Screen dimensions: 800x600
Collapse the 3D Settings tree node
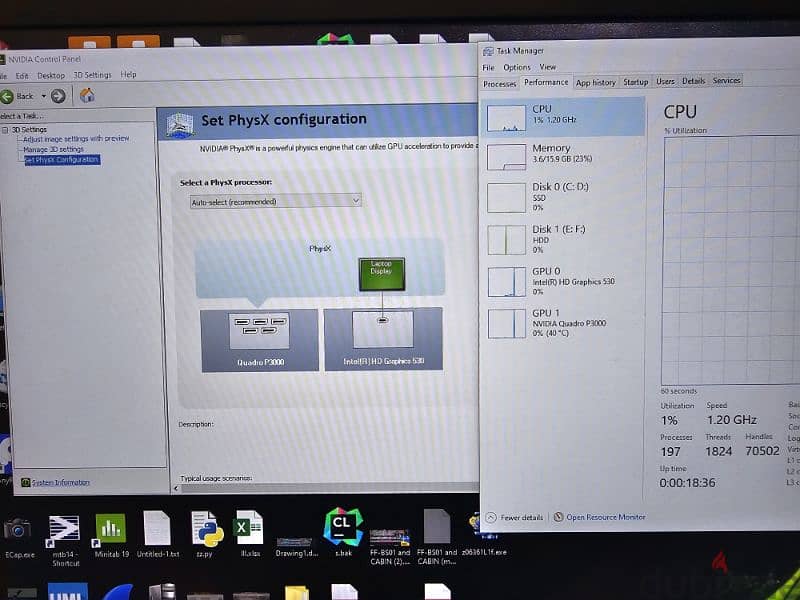click(6, 130)
